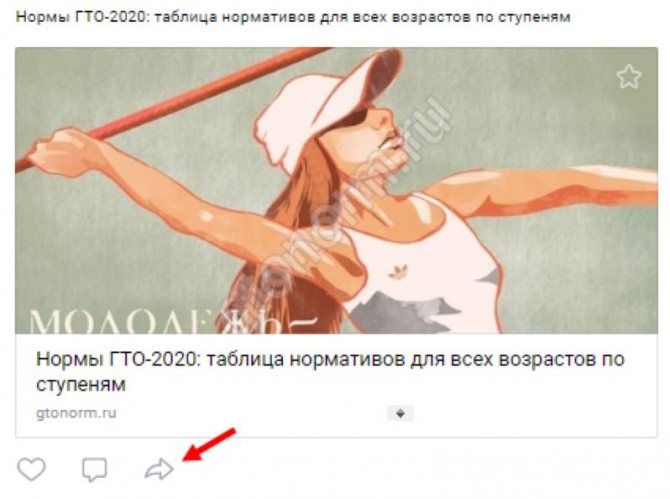This screenshot has height=499, width=670.
Task: Open the link card title Нормы ГТО-2020
Action: pos(330,372)
